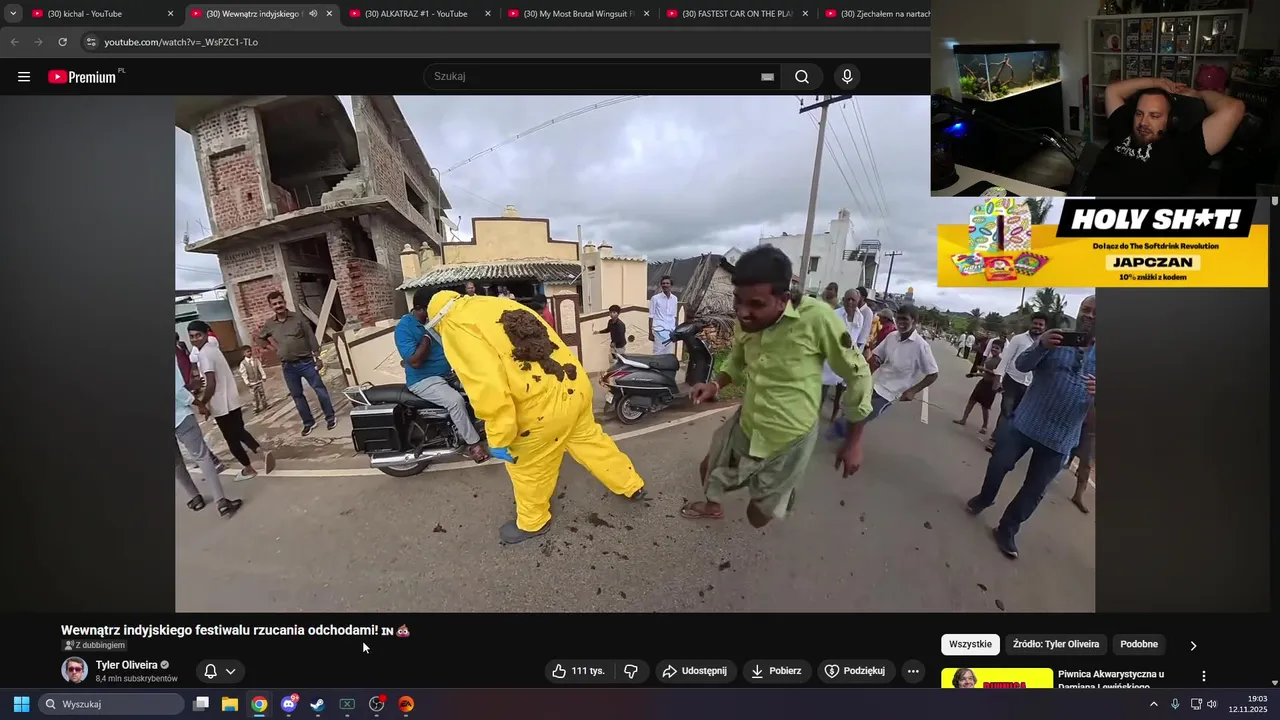Start voice search with microphone icon
1280x720 pixels.
[x=847, y=77]
